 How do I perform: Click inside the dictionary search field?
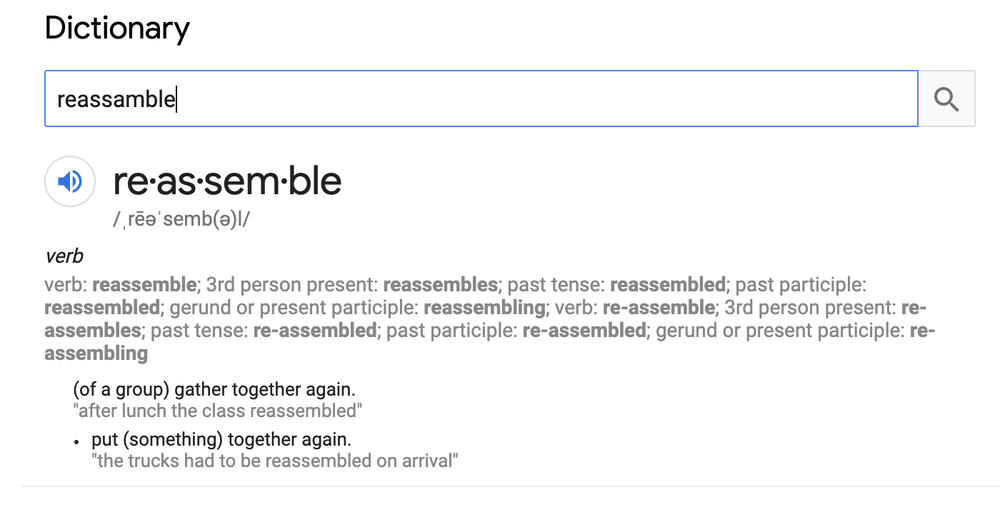click(481, 99)
